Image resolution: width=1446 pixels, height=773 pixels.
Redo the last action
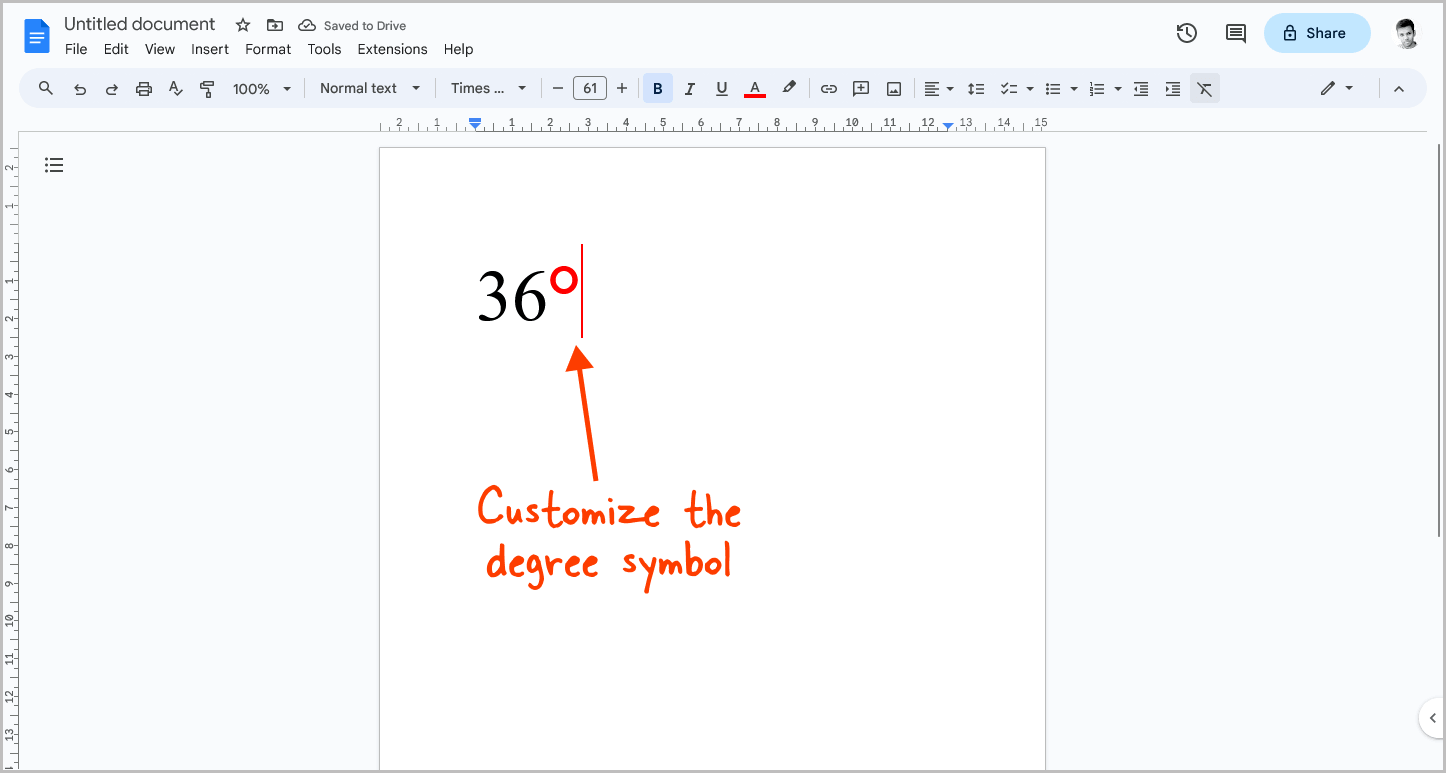(x=111, y=88)
